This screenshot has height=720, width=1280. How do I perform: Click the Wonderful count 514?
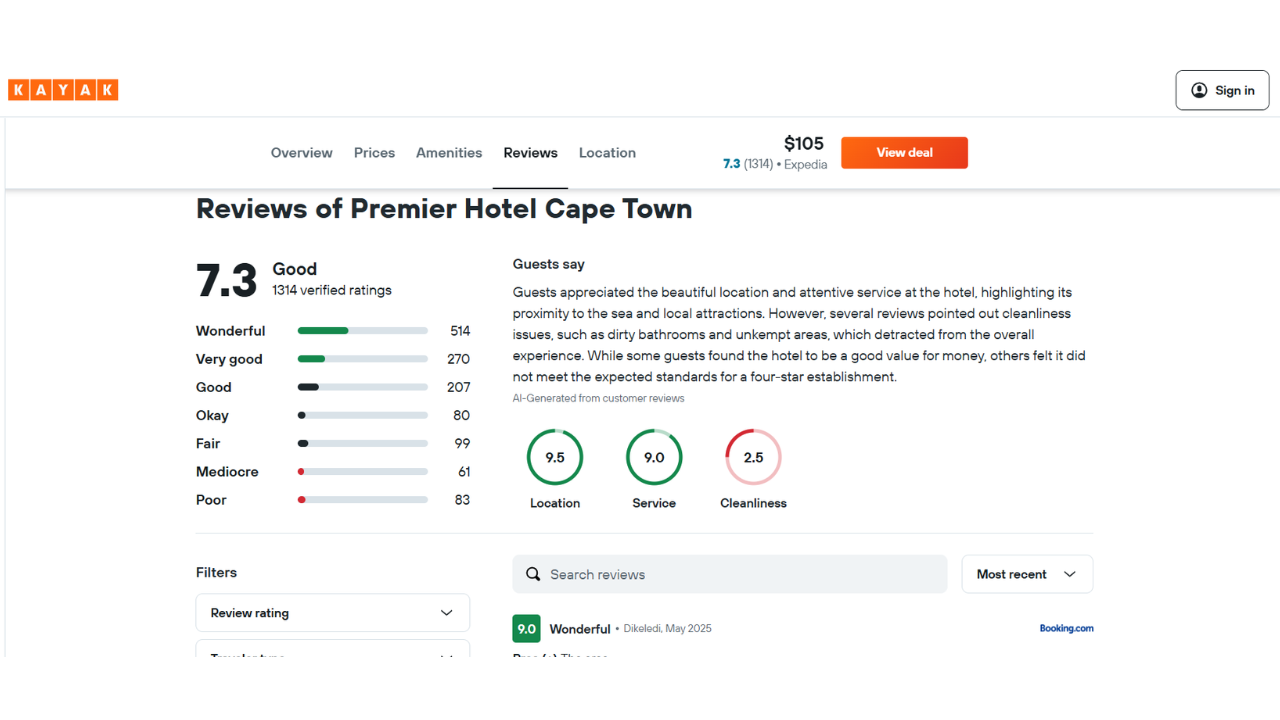[x=460, y=331]
